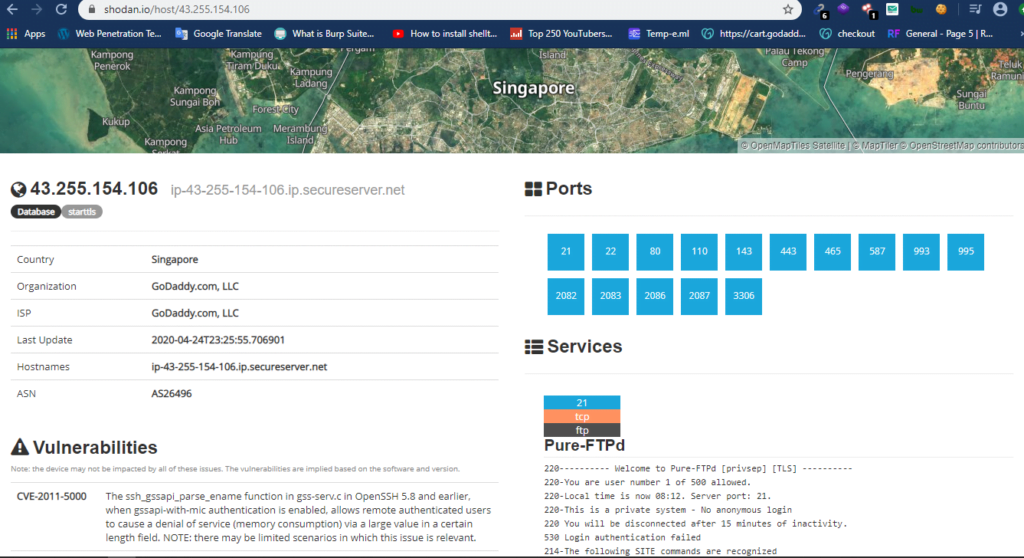Click the IP 43.255.154.106 heading
Image resolution: width=1024 pixels, height=558 pixels.
(x=94, y=189)
